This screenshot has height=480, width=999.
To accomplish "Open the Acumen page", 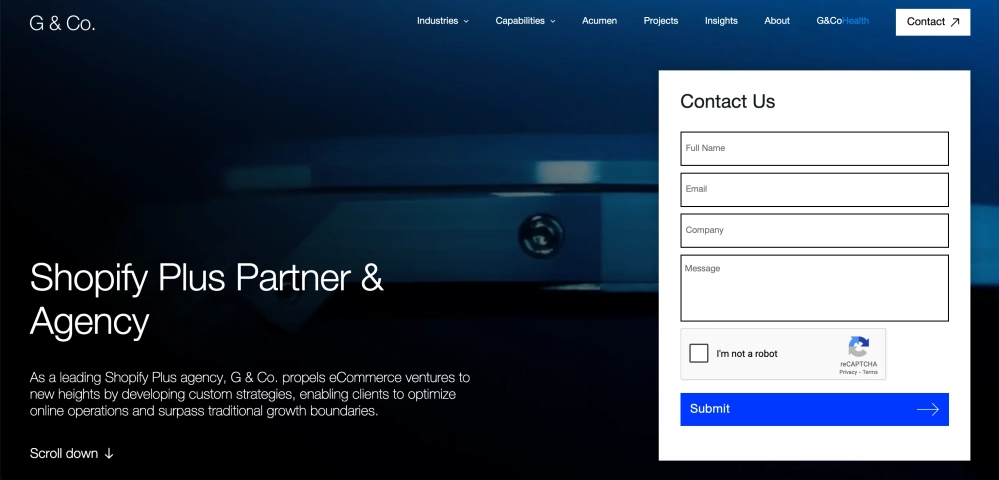I will (600, 21).
